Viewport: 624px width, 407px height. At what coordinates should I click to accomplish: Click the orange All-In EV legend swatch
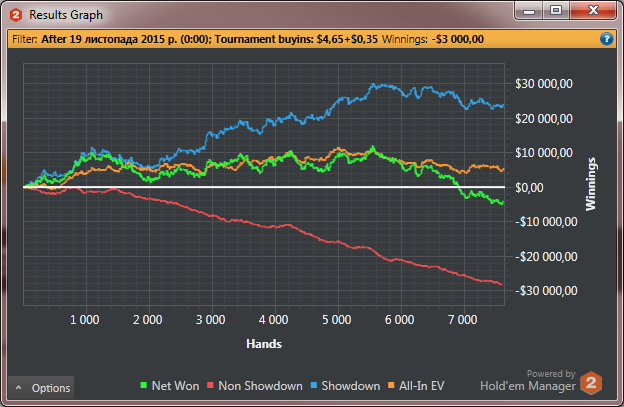point(391,385)
